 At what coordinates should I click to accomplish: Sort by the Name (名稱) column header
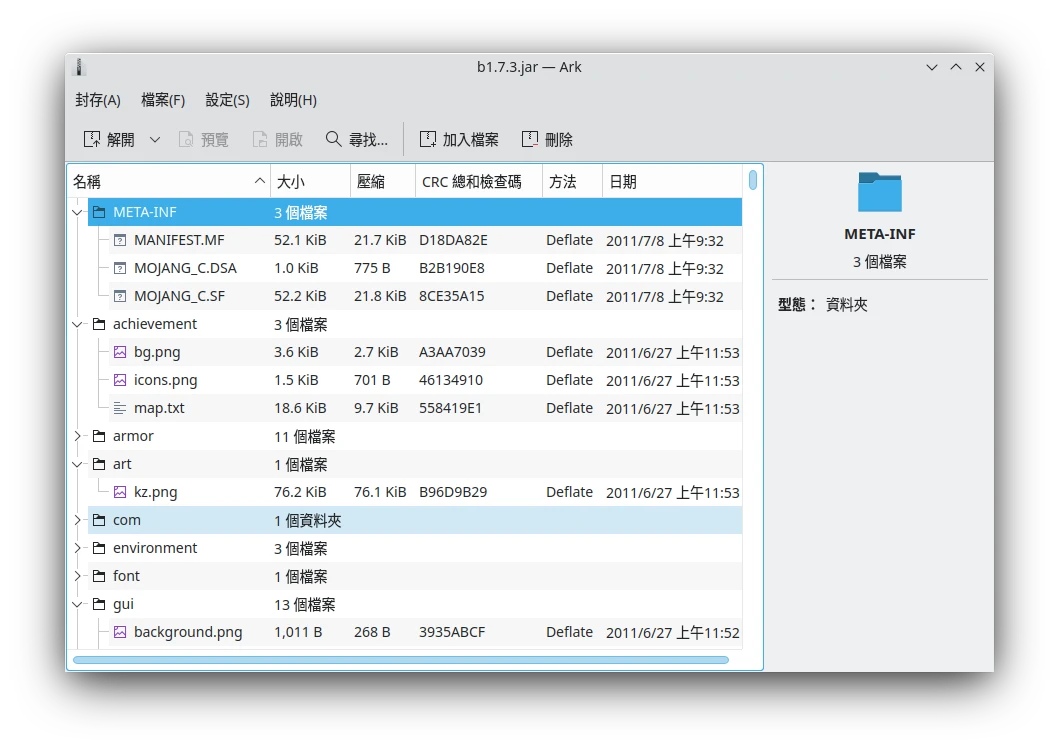pyautogui.click(x=160, y=181)
